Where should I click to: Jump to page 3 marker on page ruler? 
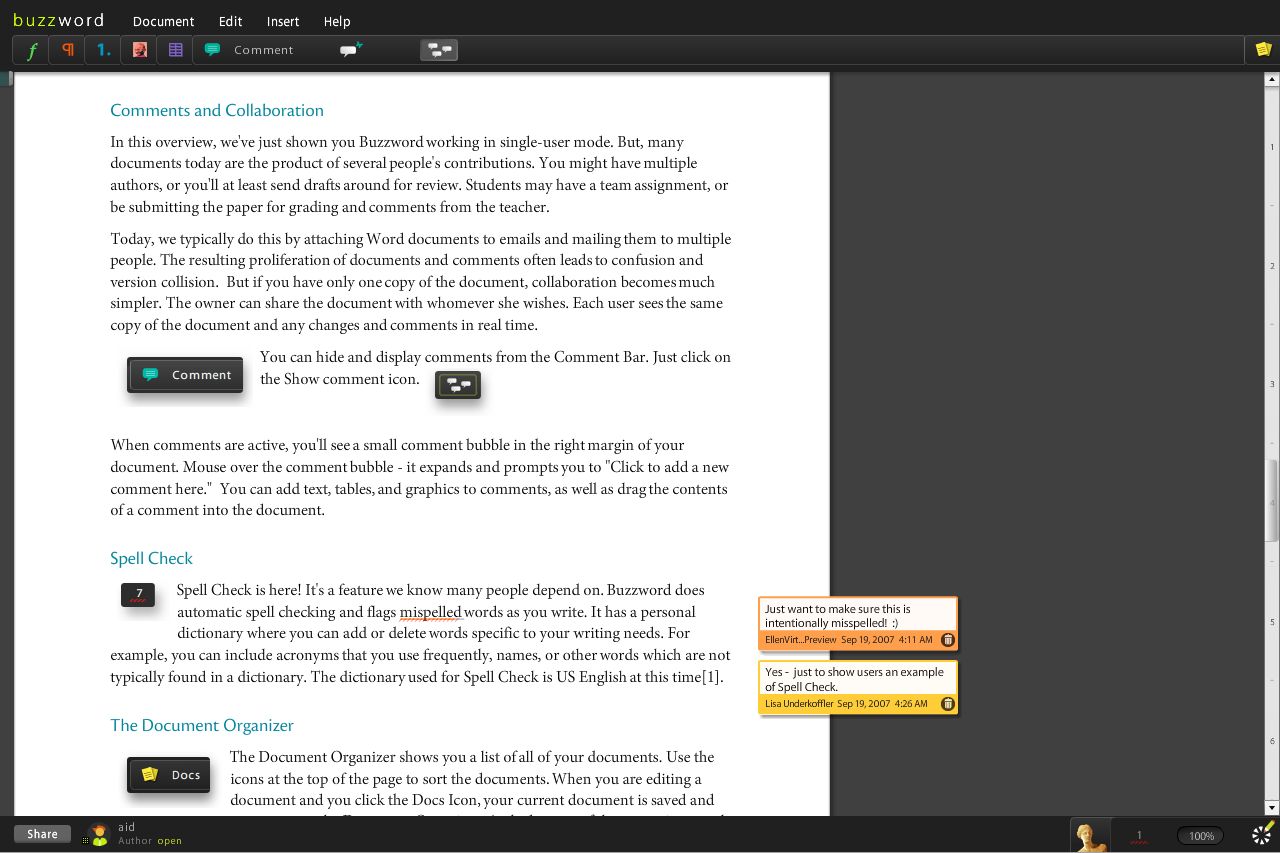(1272, 384)
